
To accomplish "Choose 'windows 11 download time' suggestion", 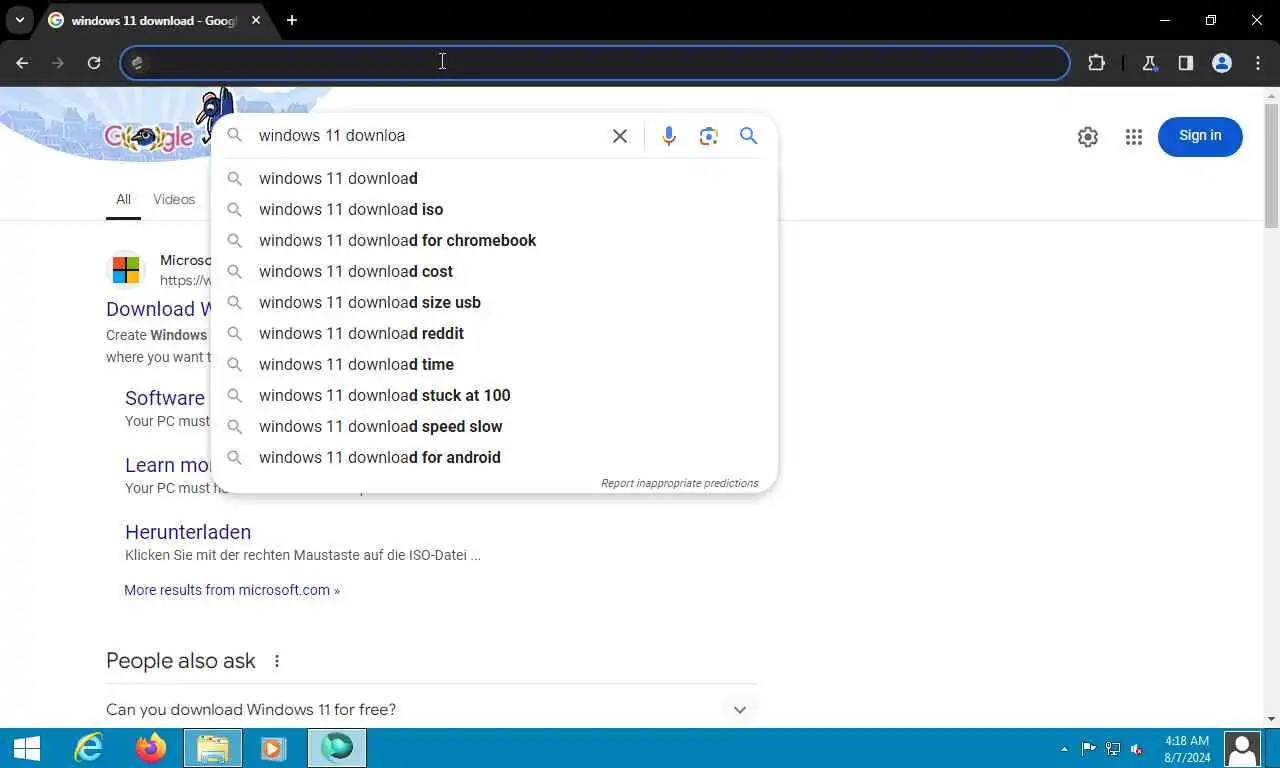I will (494, 364).
